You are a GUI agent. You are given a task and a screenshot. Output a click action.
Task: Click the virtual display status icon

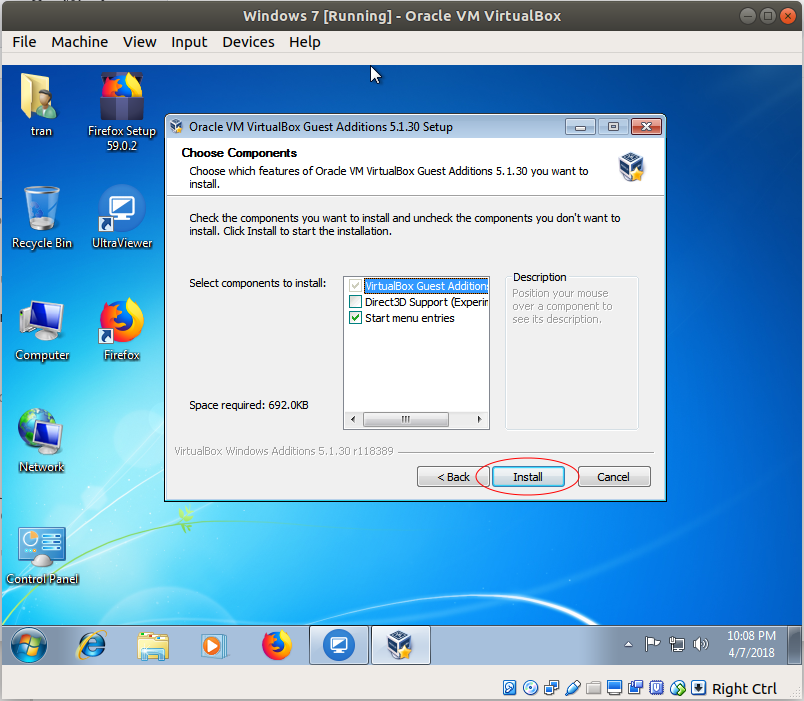tap(614, 687)
